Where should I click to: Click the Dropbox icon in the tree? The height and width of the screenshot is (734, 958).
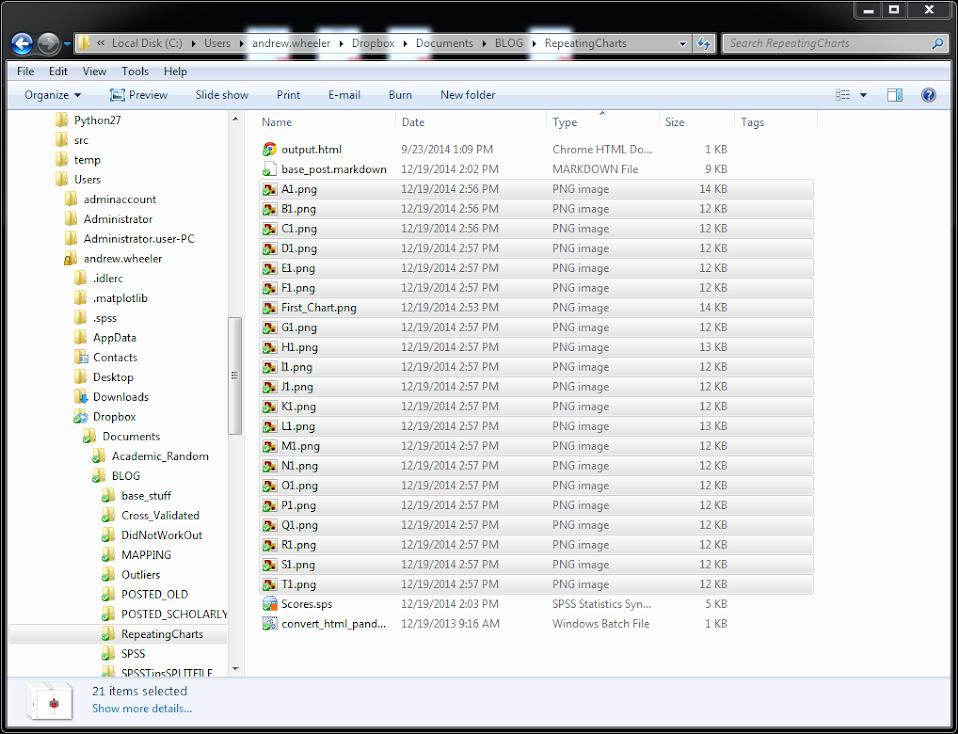[x=81, y=417]
